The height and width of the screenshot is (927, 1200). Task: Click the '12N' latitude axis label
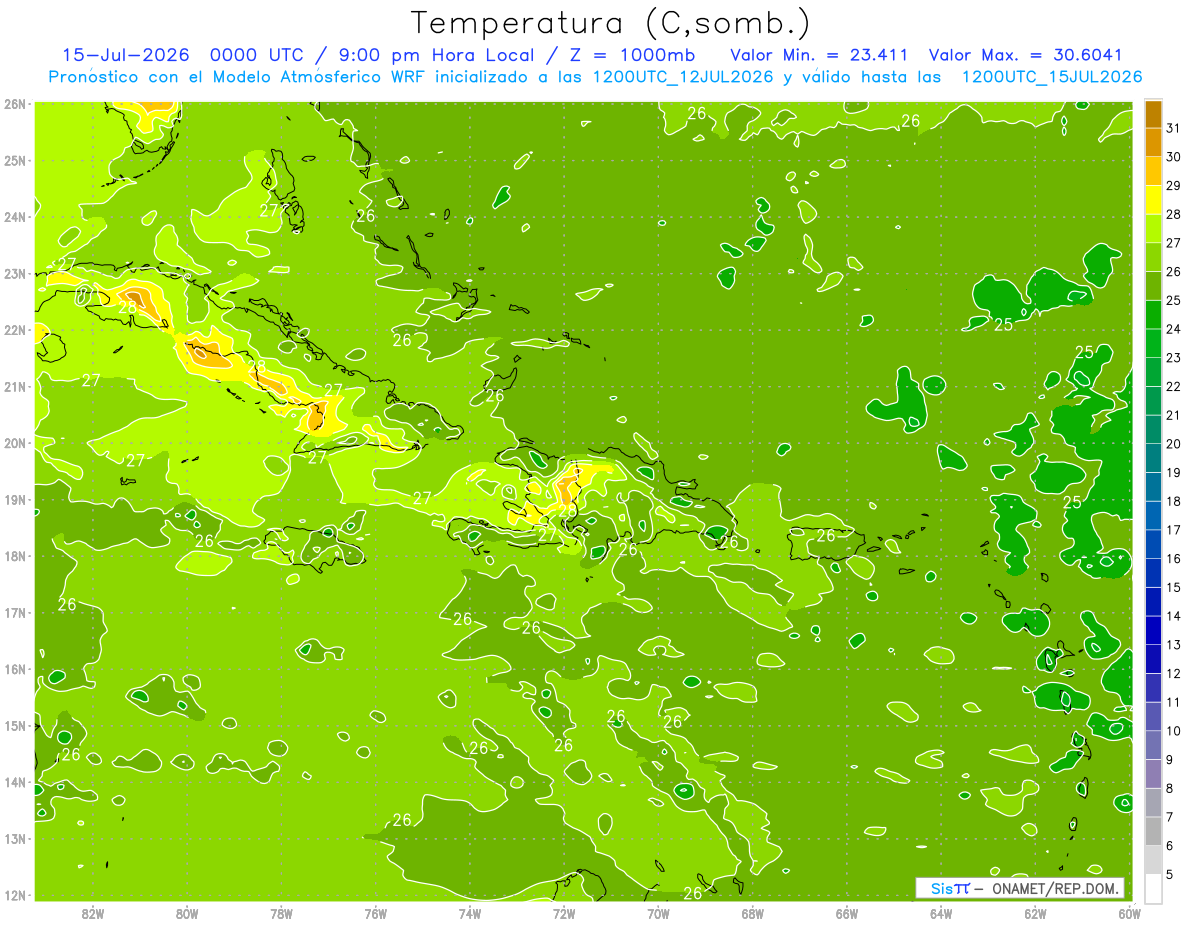pos(15,895)
